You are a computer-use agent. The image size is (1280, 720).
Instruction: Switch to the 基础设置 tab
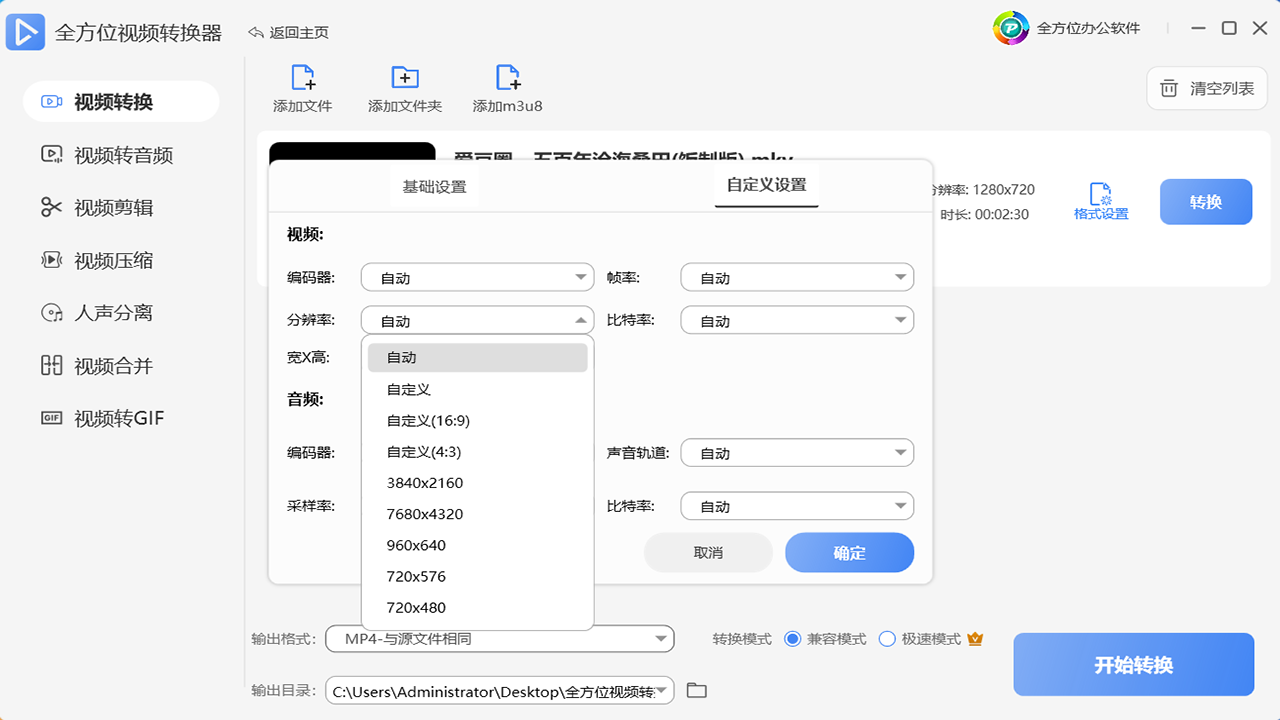click(x=434, y=186)
